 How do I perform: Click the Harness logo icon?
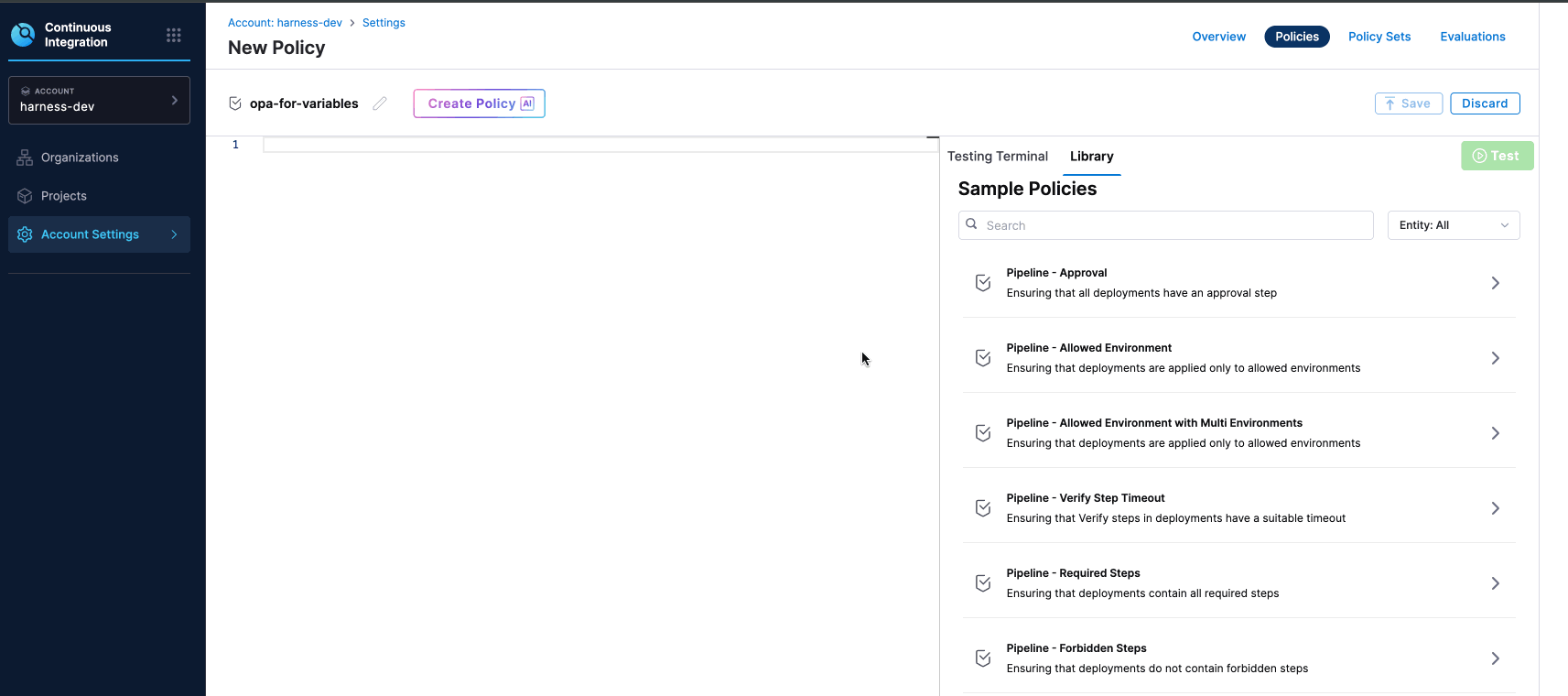[23, 35]
